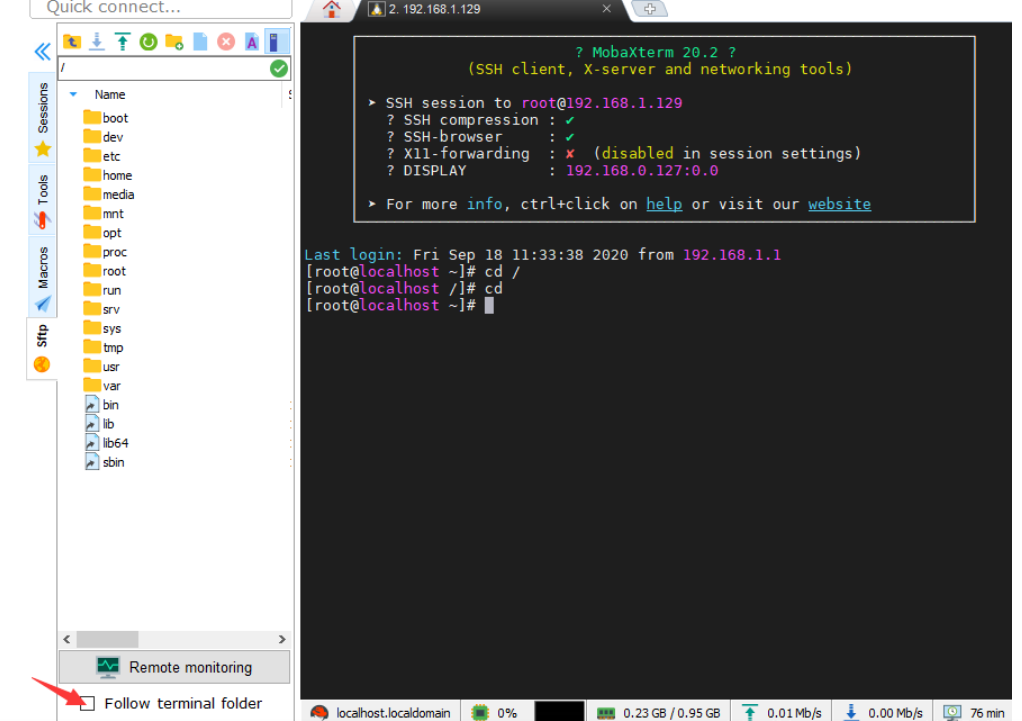Open the Macros side tab
This screenshot has height=721, width=1022.
click(42, 268)
